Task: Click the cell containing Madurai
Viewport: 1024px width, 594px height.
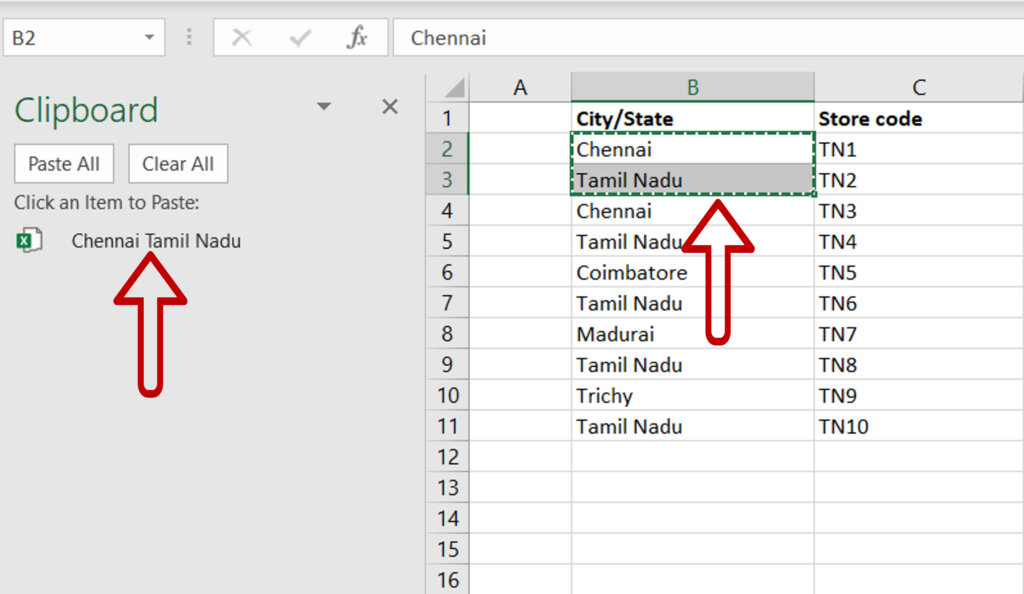Action: (x=615, y=334)
